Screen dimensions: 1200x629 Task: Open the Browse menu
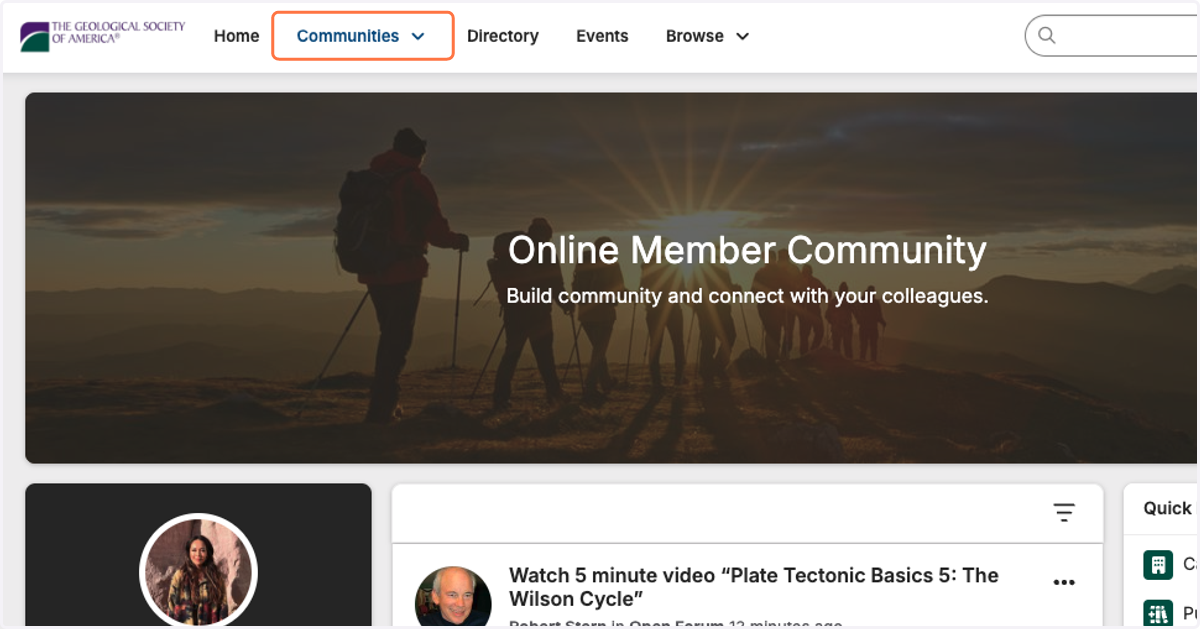tap(708, 36)
